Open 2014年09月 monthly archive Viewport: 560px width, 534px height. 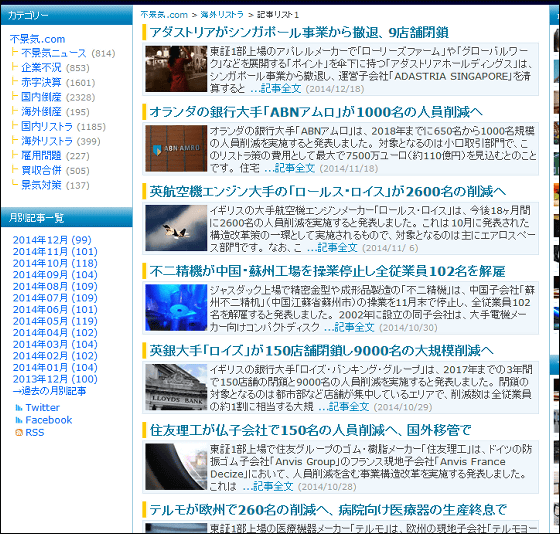[x=55, y=275]
